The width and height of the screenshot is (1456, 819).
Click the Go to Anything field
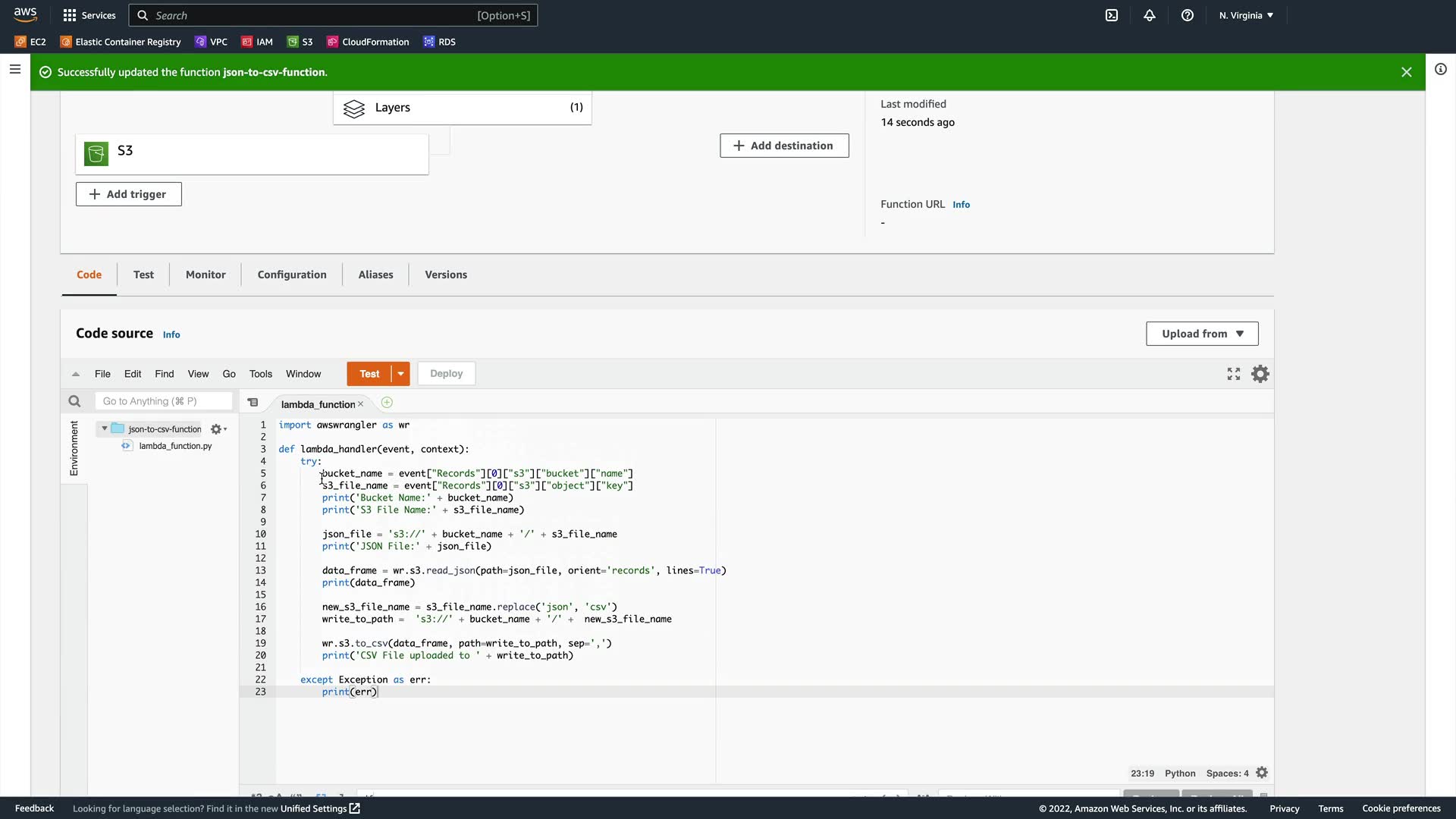(163, 401)
